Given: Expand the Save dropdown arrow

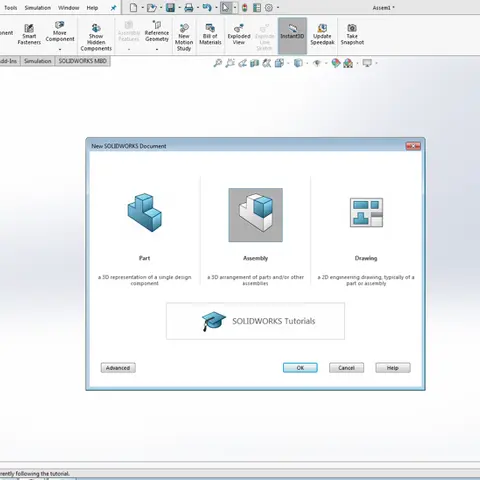Looking at the screenshot, I should [179, 8].
